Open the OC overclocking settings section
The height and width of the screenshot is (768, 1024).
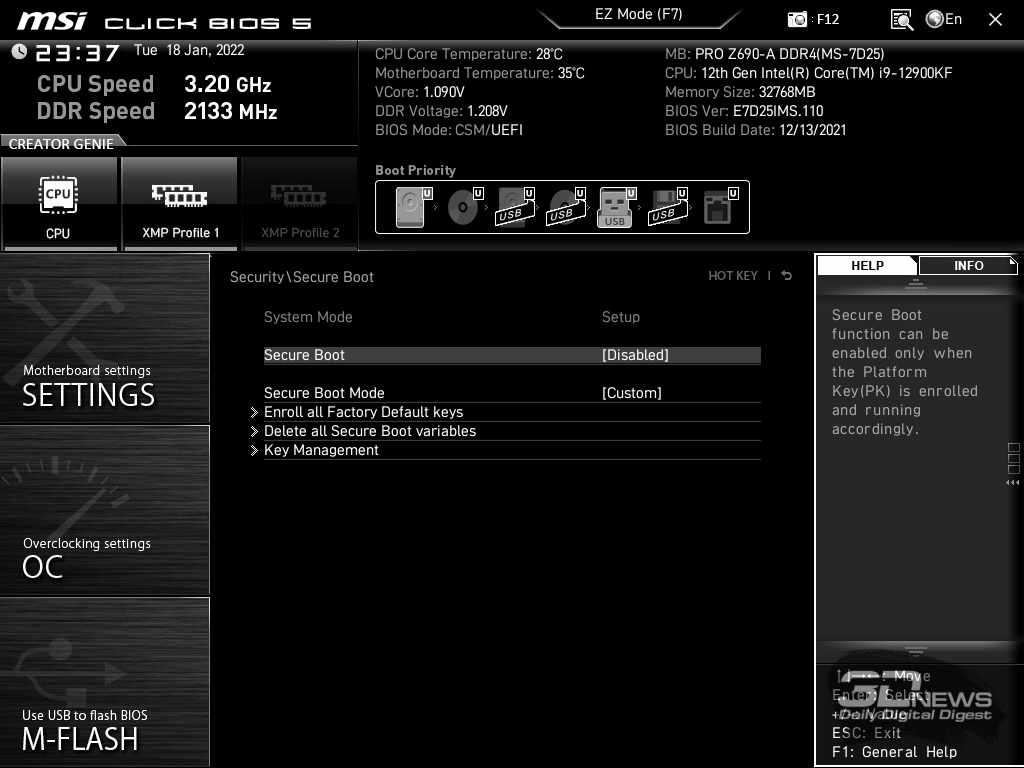pyautogui.click(x=104, y=510)
